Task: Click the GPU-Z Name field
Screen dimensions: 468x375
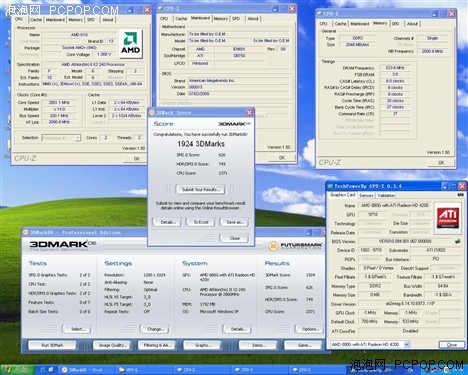Action: [x=395, y=205]
